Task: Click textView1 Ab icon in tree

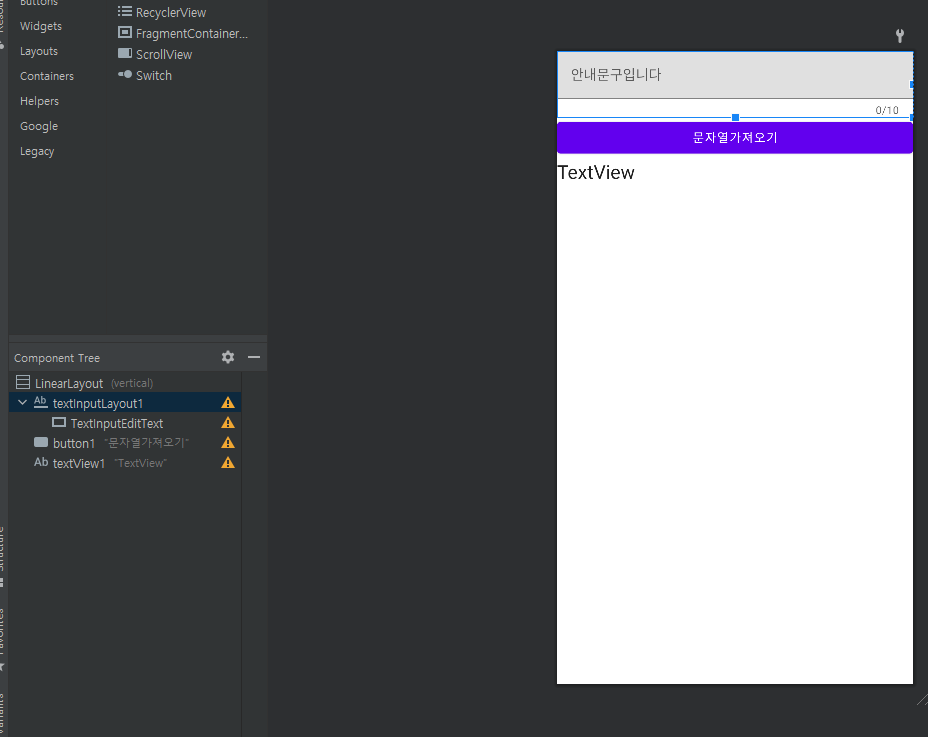Action: pyautogui.click(x=41, y=462)
